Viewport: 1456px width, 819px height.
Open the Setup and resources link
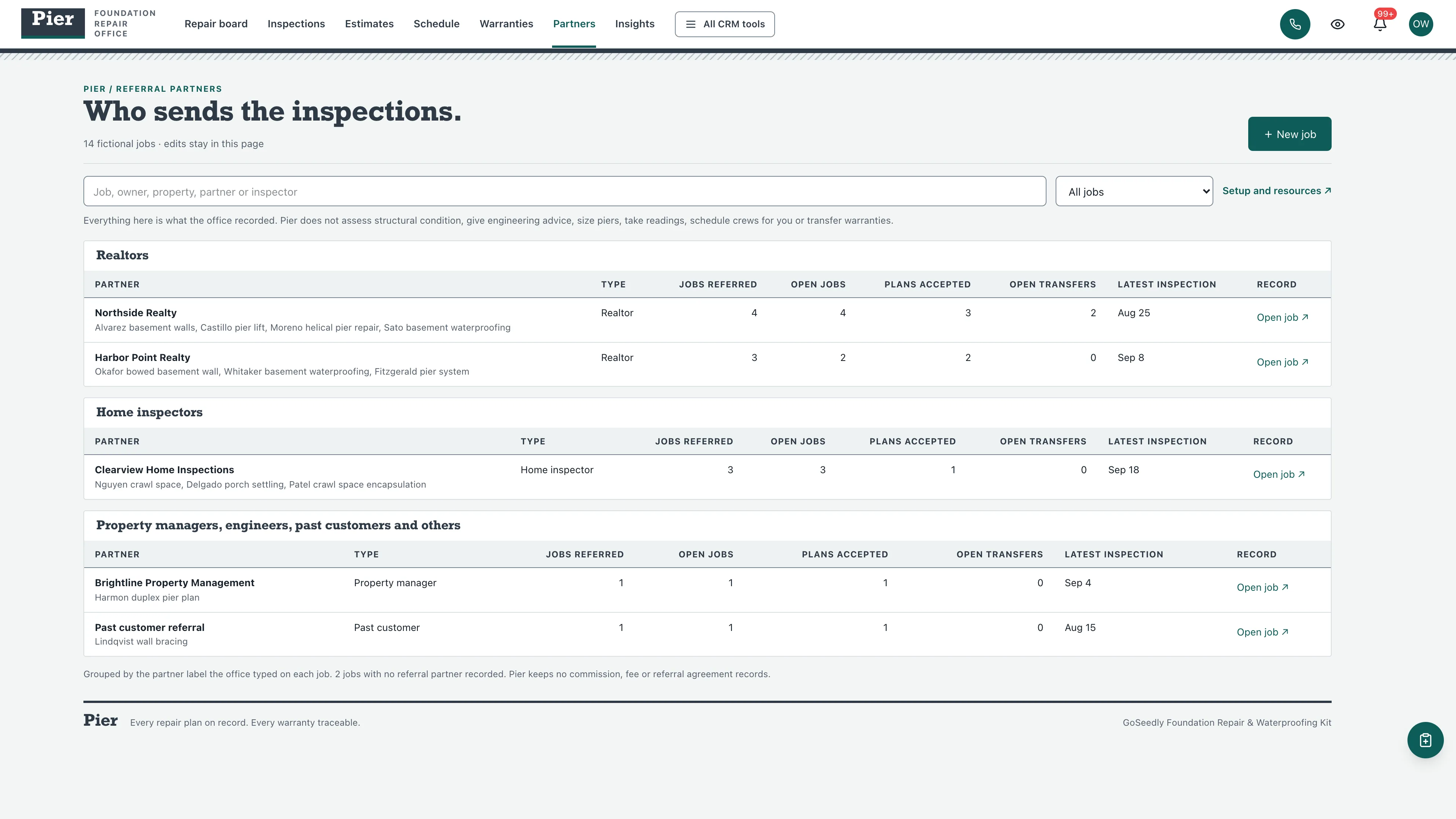tap(1277, 191)
